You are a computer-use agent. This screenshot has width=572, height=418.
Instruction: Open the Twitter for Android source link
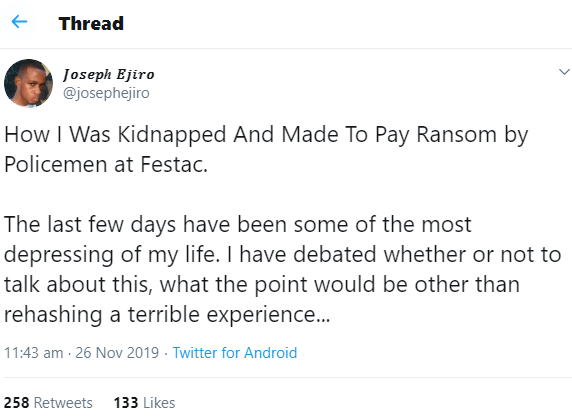tap(235, 353)
